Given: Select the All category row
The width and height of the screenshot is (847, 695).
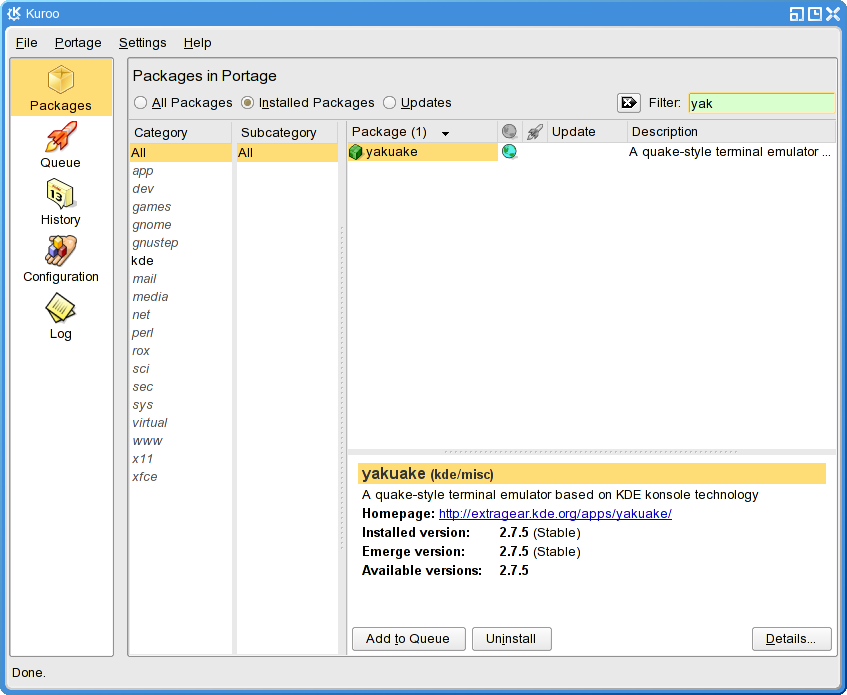Looking at the screenshot, I should click(x=180, y=153).
